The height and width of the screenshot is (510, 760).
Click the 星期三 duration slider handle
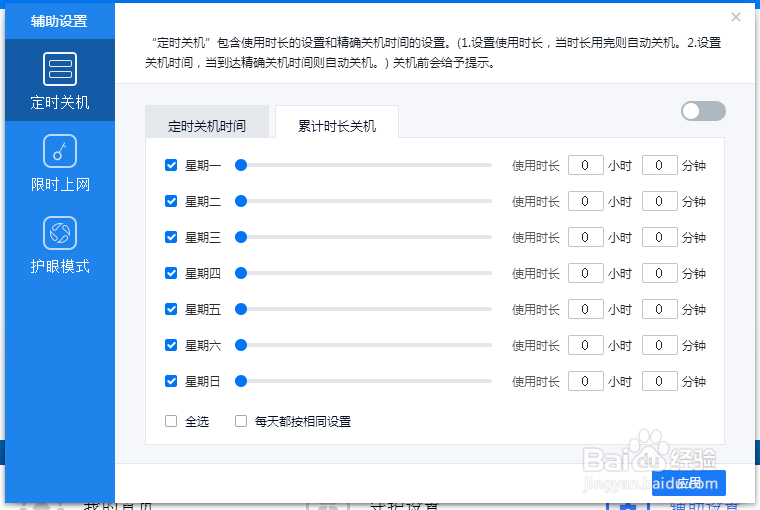tap(241, 237)
